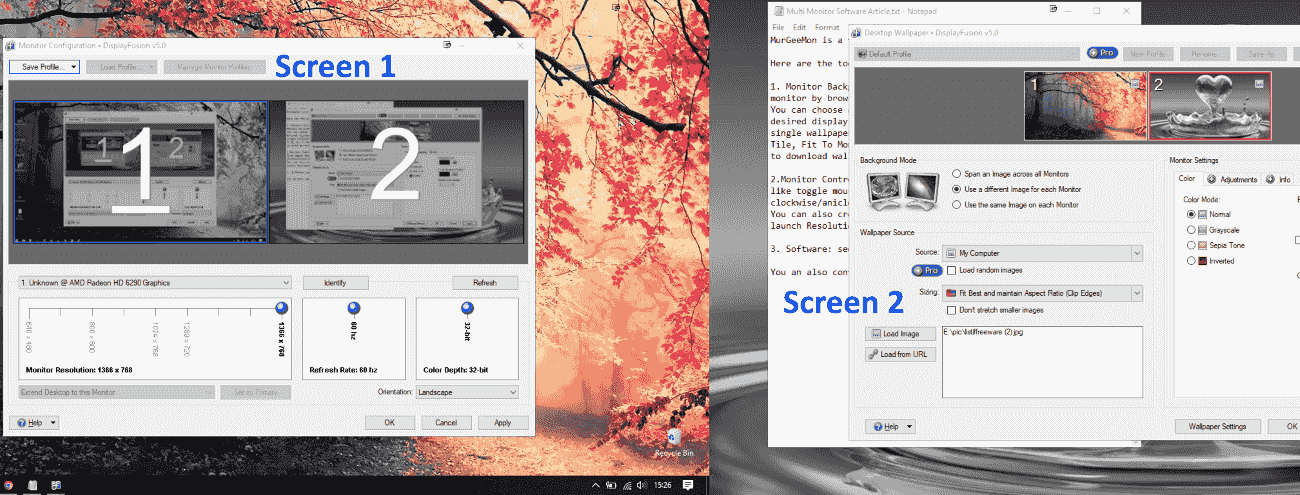Click the Pro badge next to Load random images
This screenshot has height=495, width=1300.
click(x=927, y=270)
